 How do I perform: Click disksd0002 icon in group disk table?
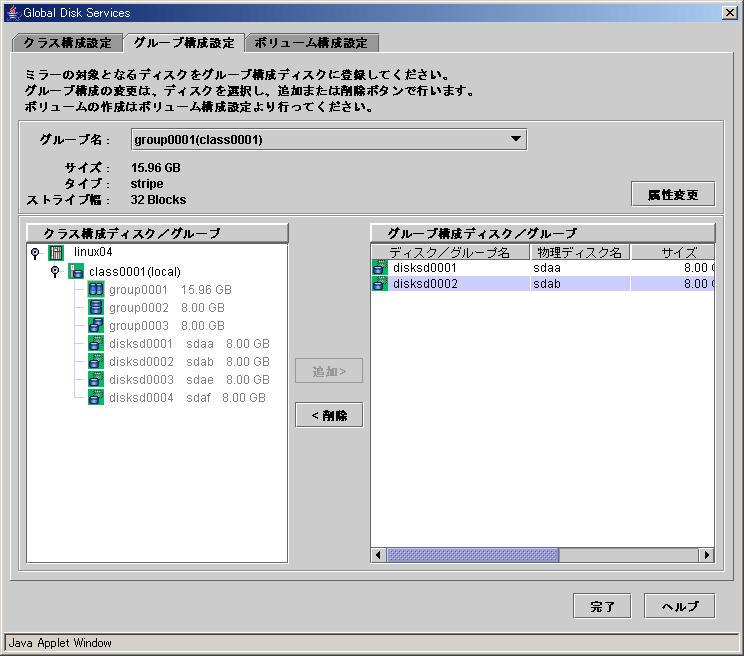(380, 285)
